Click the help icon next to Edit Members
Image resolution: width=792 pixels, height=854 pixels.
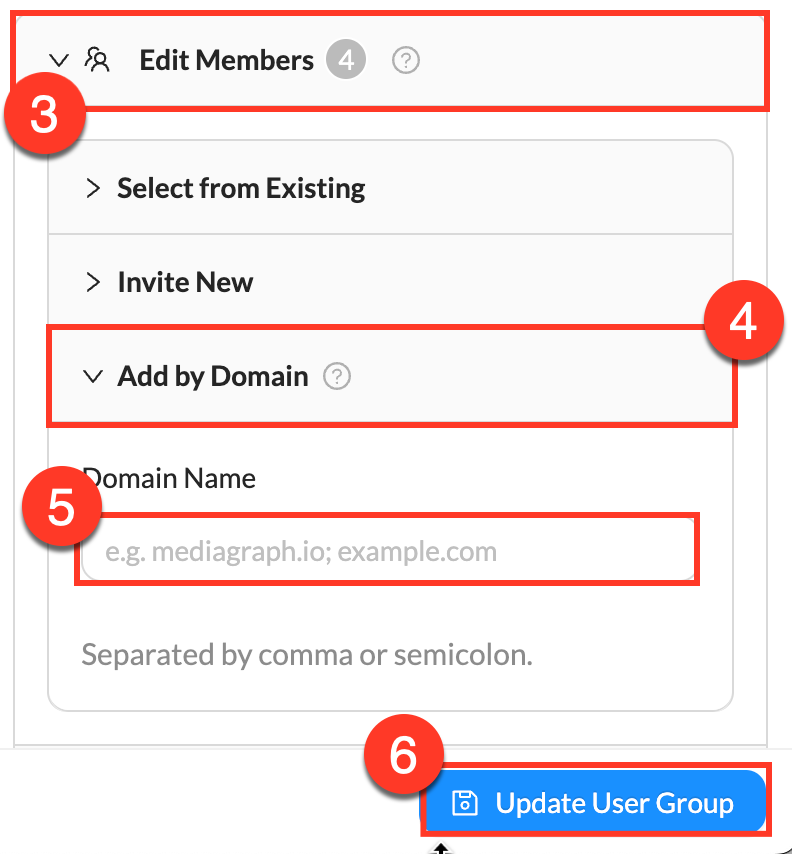[405, 60]
